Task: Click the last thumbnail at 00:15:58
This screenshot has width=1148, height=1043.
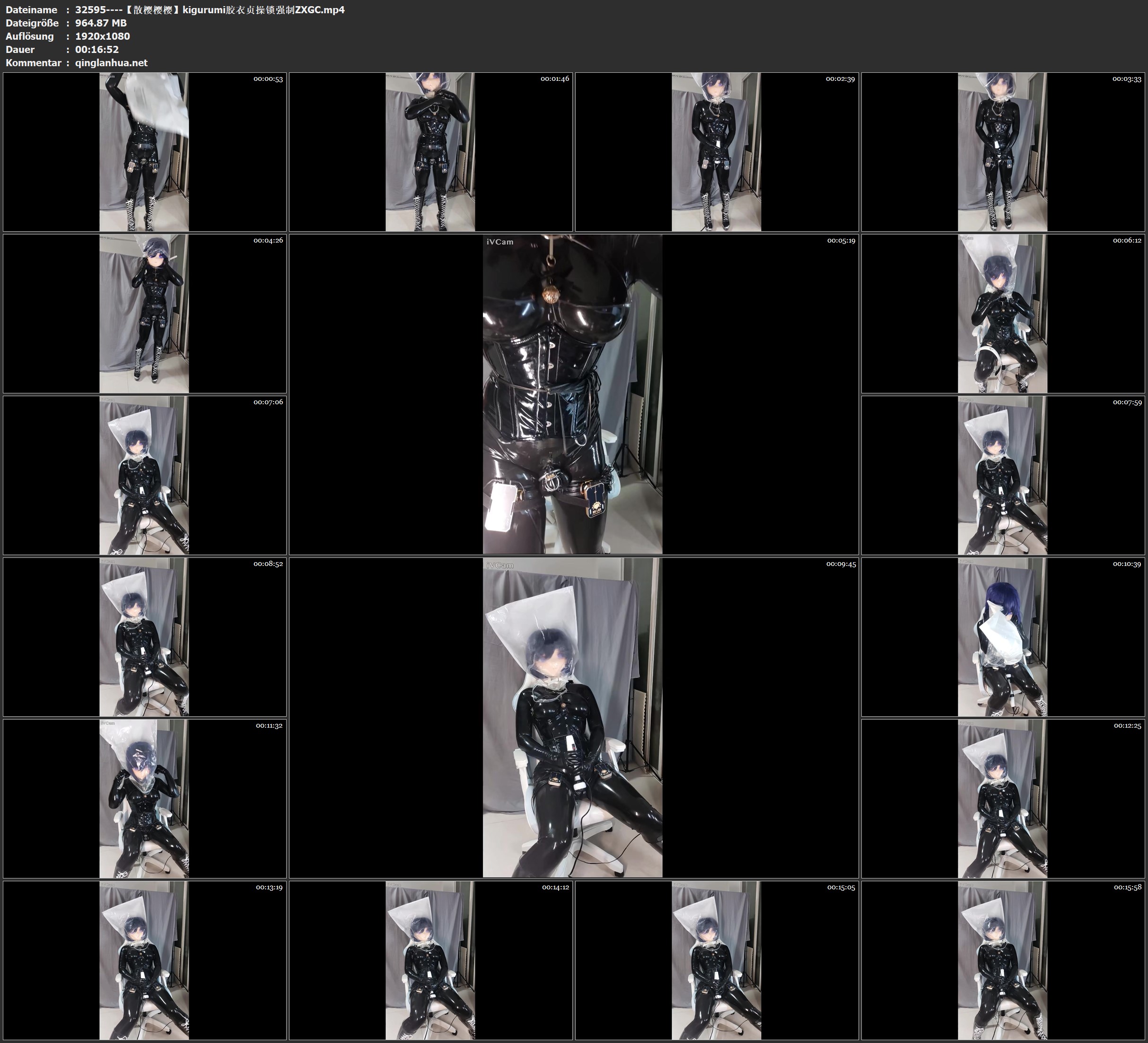Action: pos(1002,960)
